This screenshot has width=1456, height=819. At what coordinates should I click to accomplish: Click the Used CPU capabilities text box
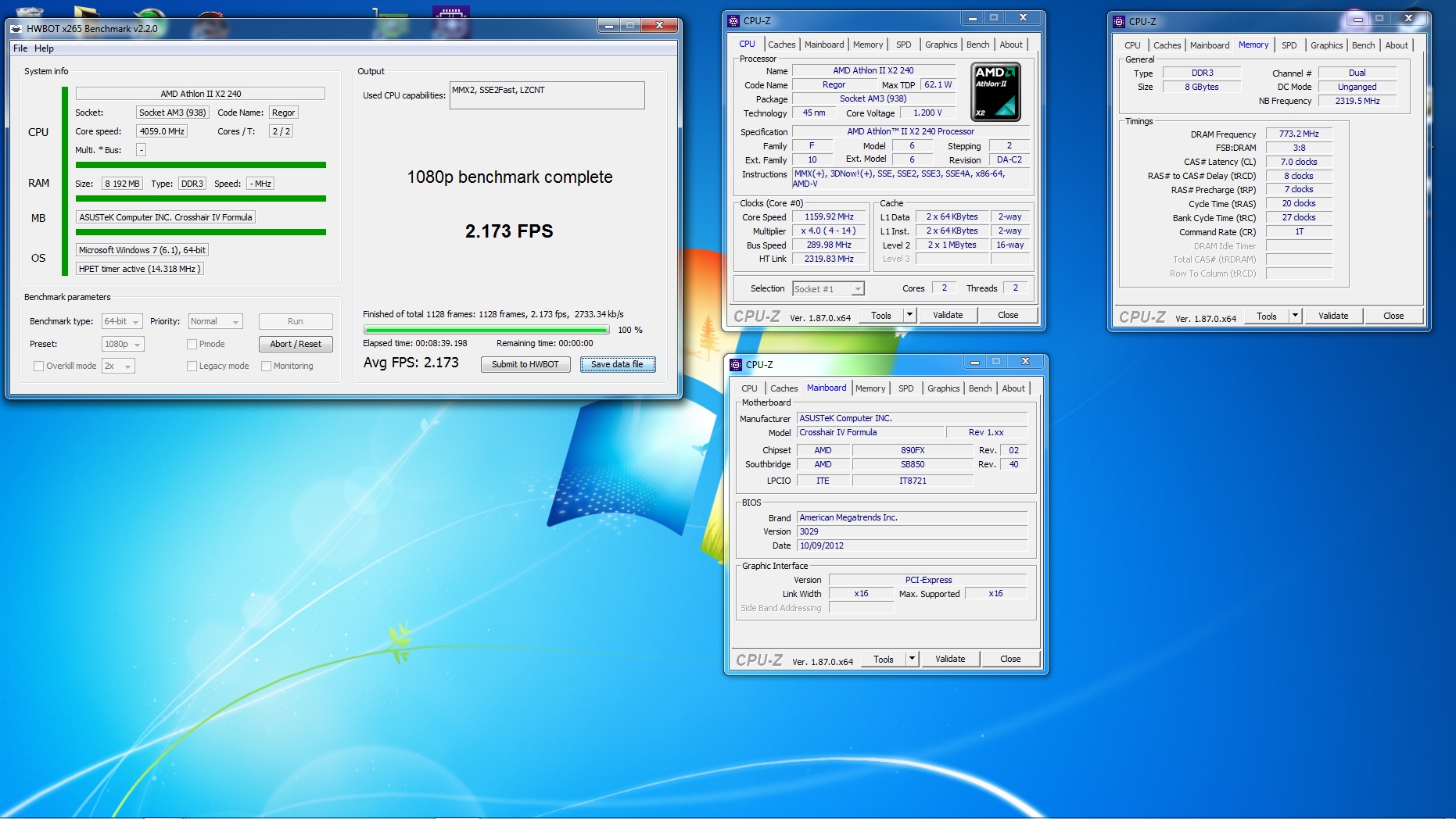tap(547, 95)
